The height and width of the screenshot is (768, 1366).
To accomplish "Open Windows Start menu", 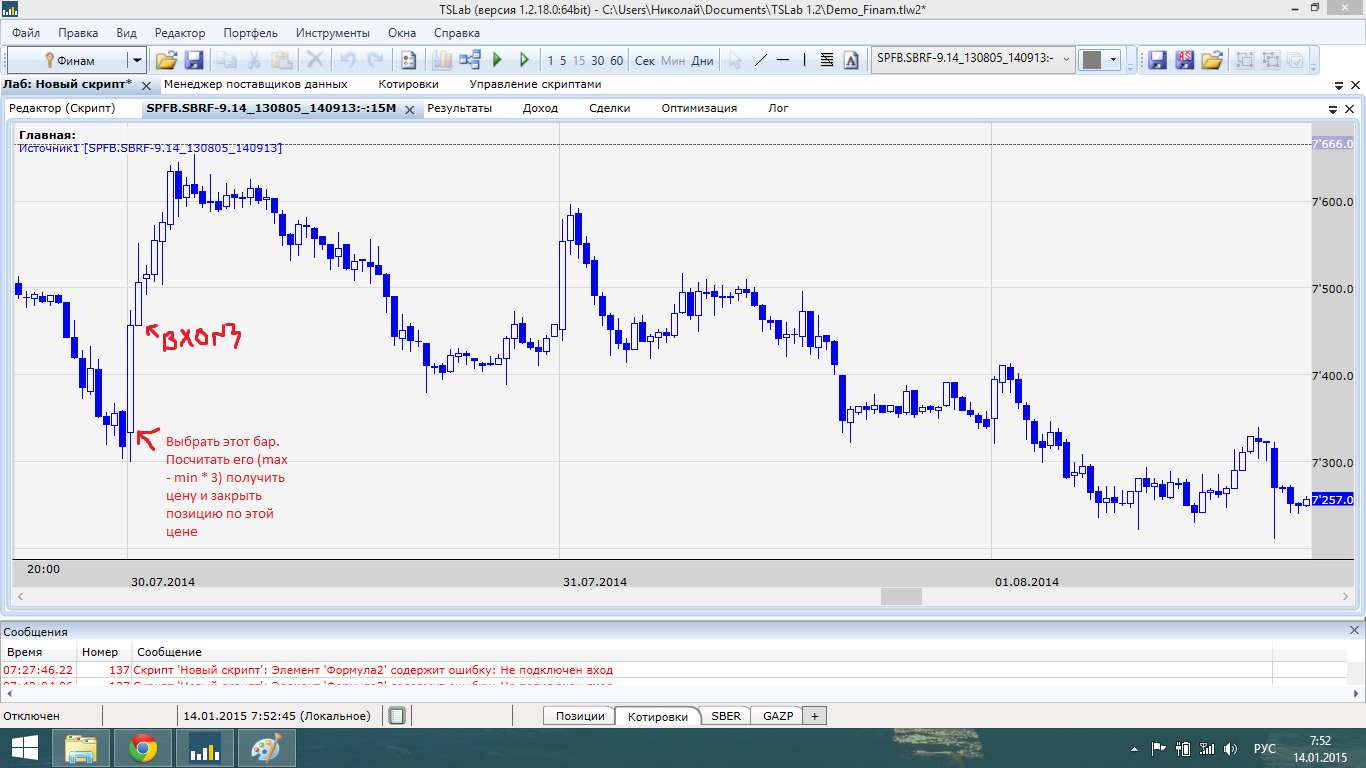I will [x=24, y=748].
